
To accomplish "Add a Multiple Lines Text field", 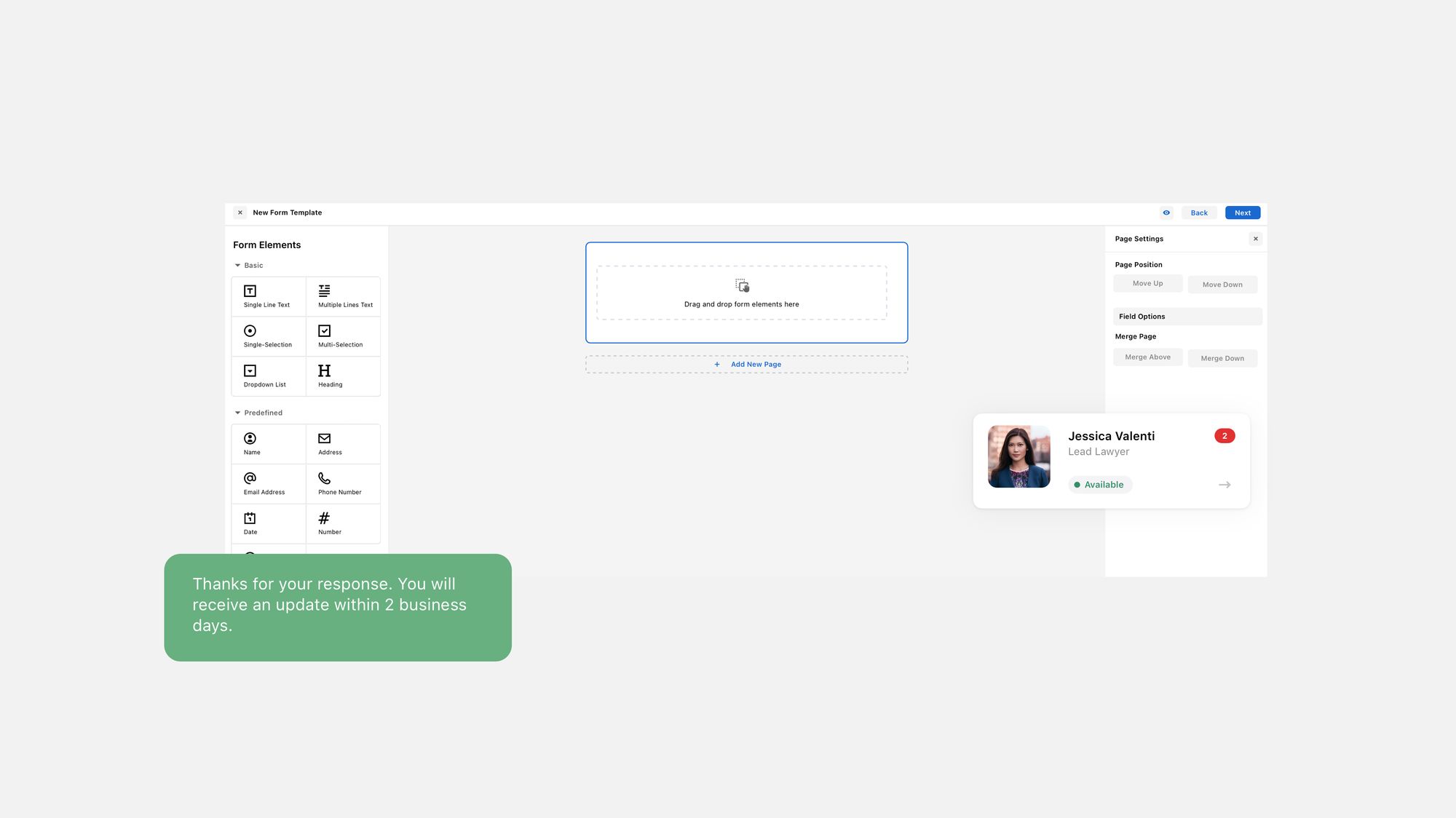I will click(344, 295).
